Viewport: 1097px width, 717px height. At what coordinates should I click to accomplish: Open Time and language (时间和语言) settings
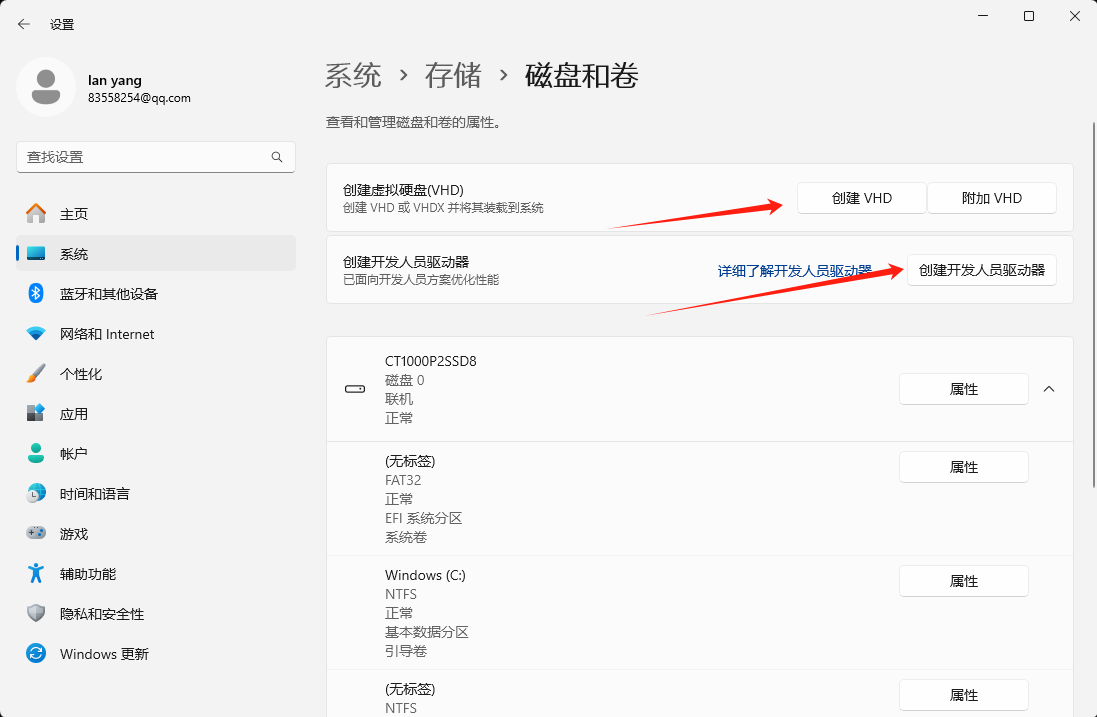(x=156, y=493)
